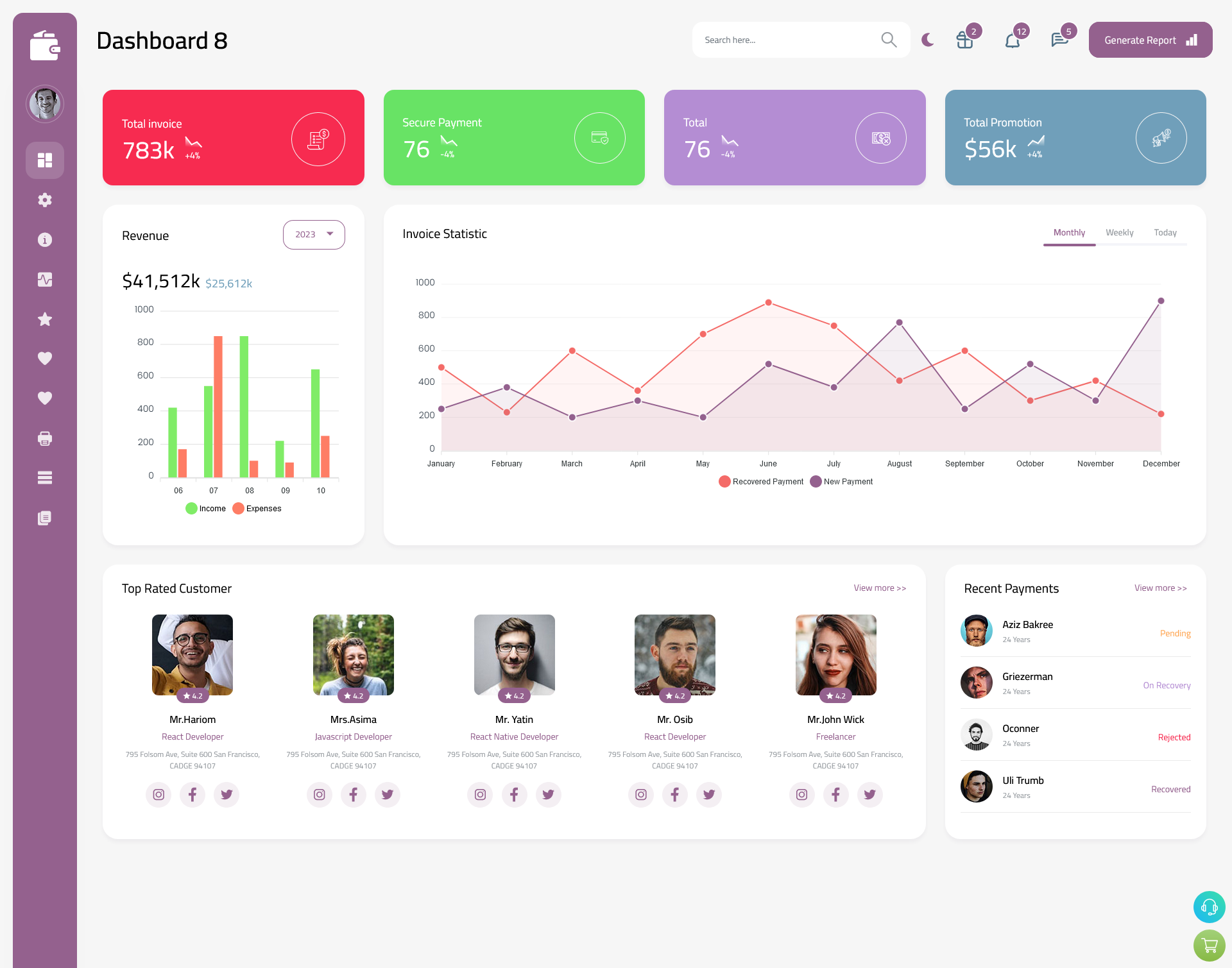
Task: Click the analytics chart icon in sidebar
Action: pos(45,279)
